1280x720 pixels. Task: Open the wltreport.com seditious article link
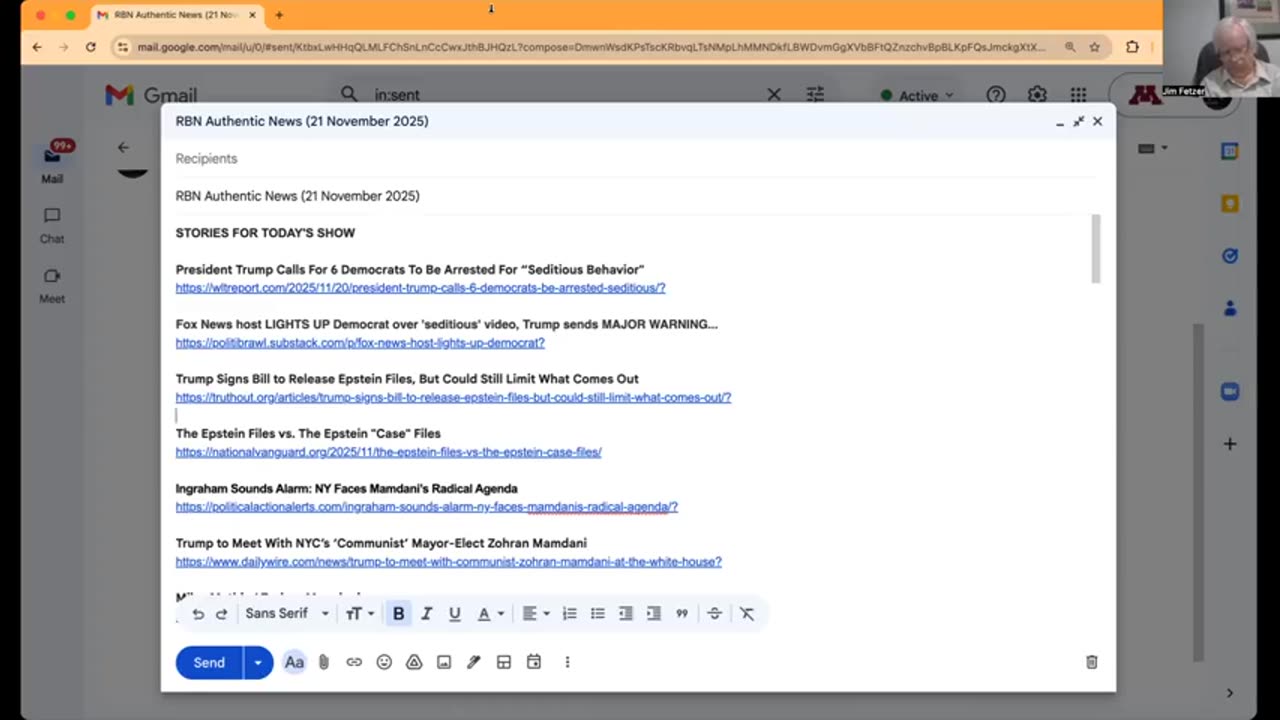point(420,288)
